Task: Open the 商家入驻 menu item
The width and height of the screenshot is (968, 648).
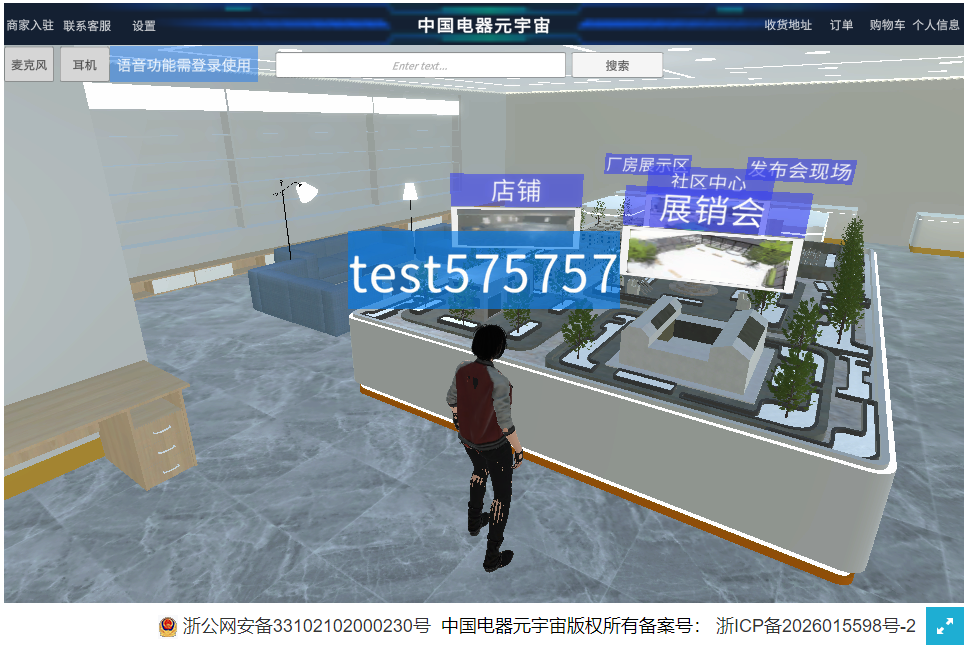Action: pyautogui.click(x=30, y=25)
